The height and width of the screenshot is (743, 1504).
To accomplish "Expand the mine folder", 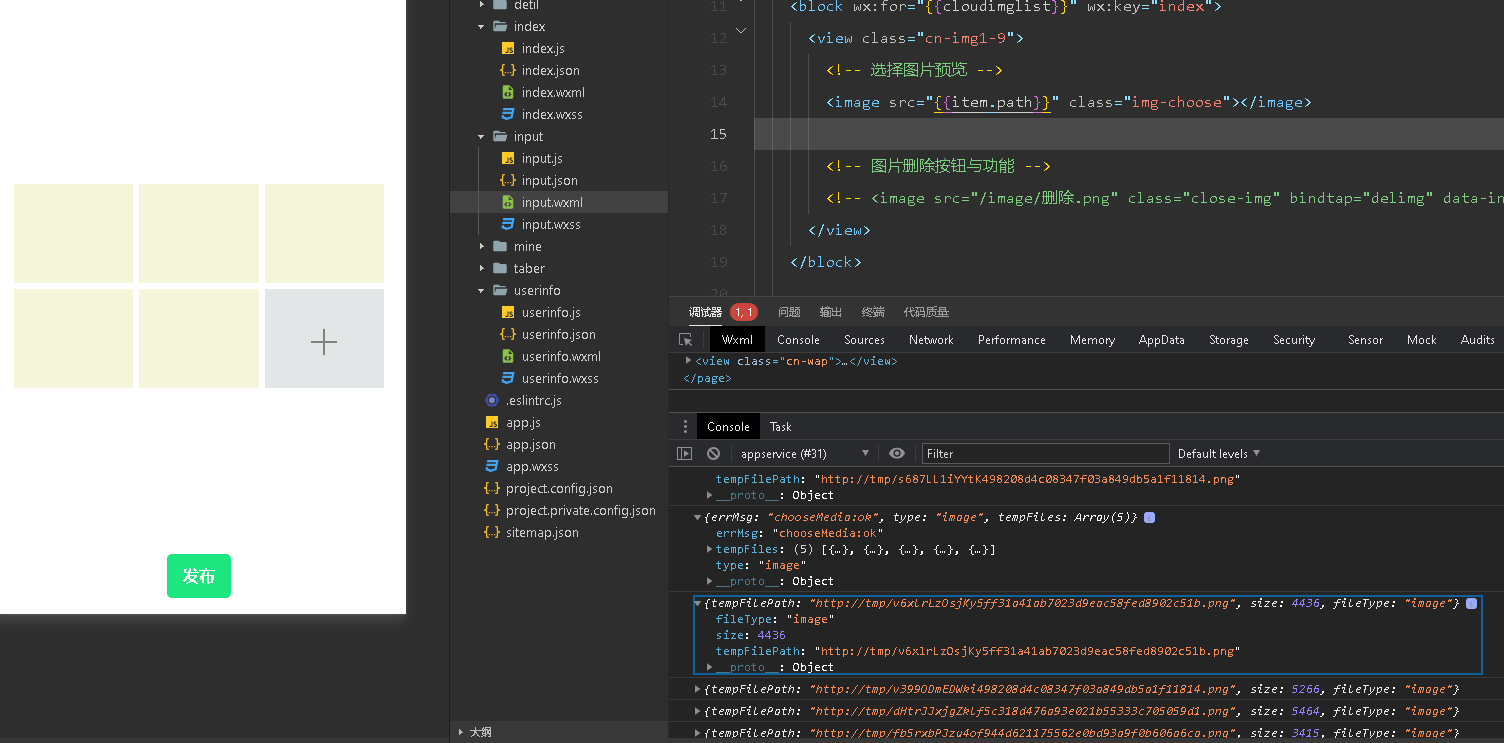I will pyautogui.click(x=481, y=247).
